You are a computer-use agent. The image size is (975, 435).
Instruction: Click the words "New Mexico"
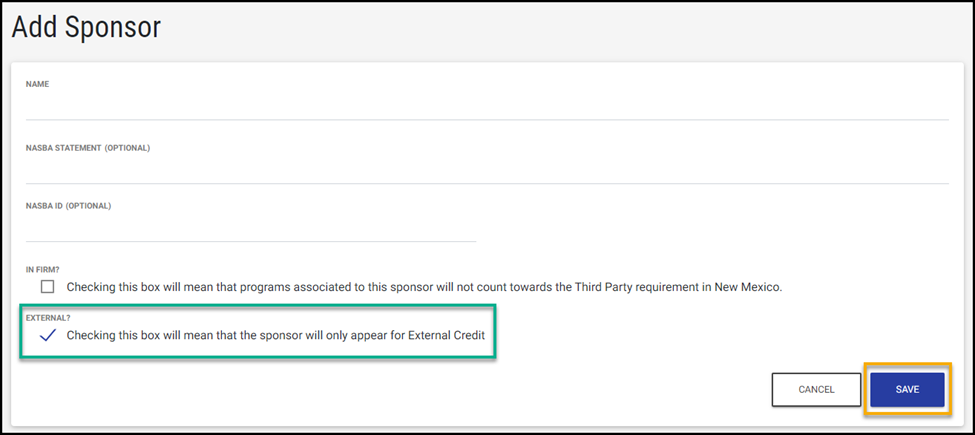(x=746, y=287)
